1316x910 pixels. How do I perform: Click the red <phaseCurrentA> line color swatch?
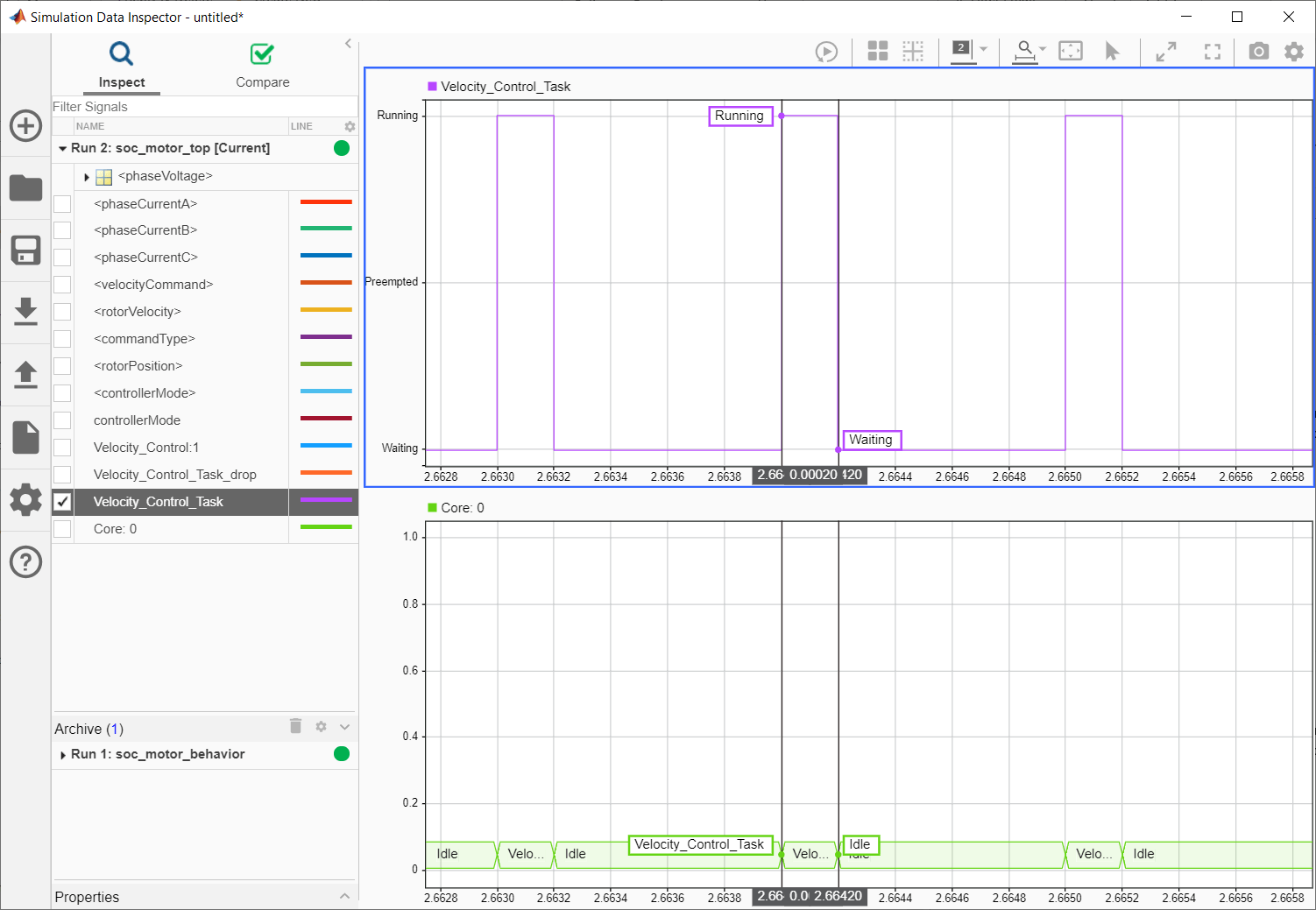325,203
